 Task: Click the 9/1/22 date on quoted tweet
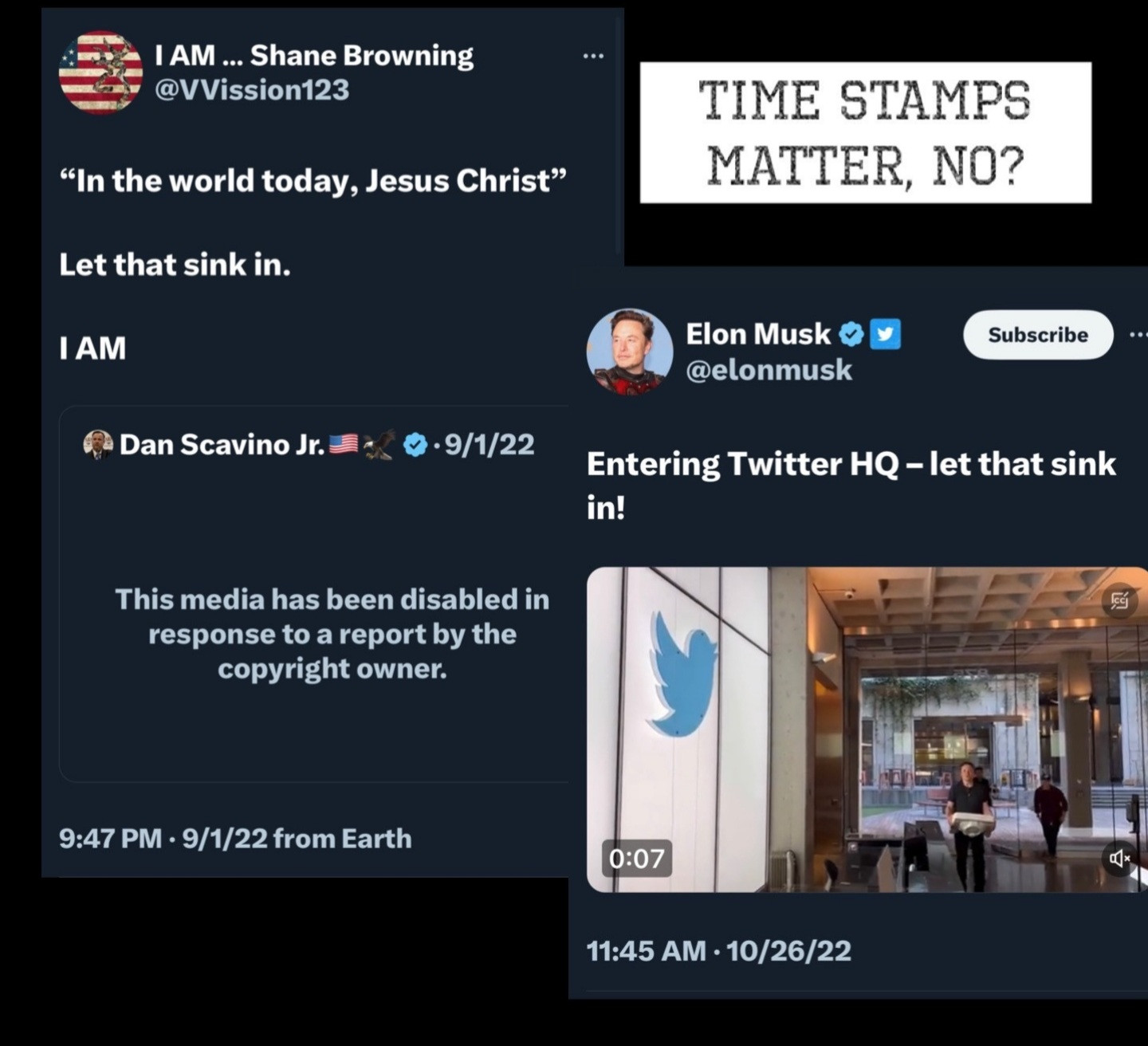[x=489, y=444]
